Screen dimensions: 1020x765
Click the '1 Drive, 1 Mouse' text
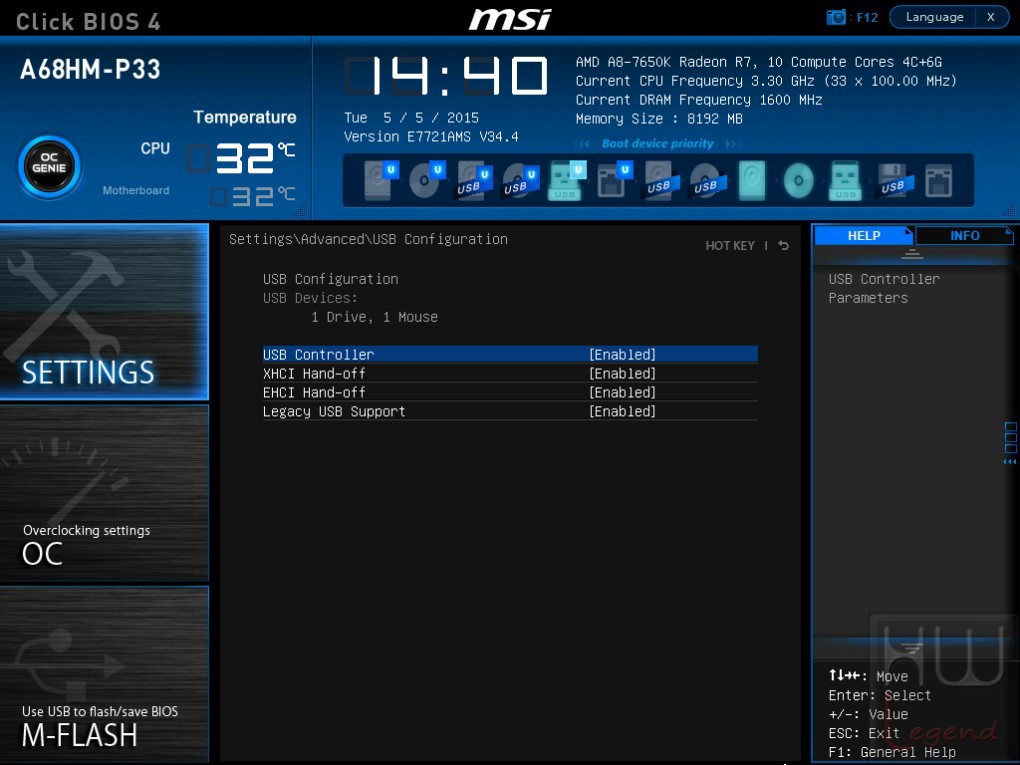tap(375, 317)
